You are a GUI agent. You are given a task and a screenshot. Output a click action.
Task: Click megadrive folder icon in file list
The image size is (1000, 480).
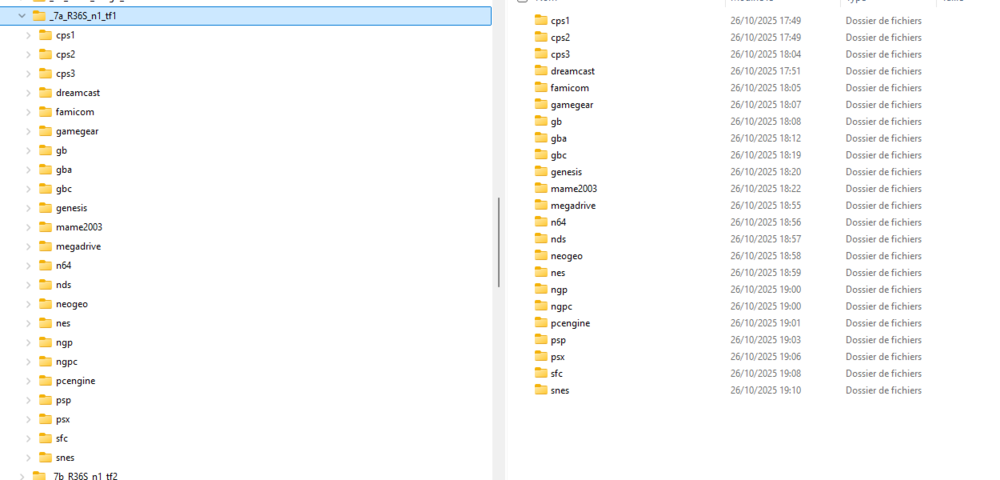click(x=541, y=205)
